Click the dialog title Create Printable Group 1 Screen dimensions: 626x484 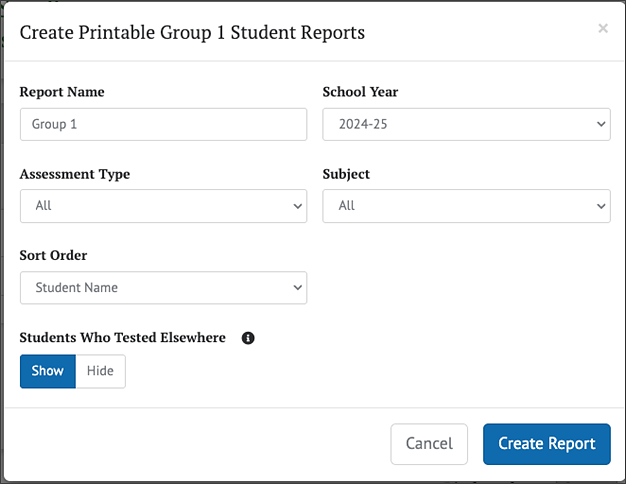click(192, 32)
